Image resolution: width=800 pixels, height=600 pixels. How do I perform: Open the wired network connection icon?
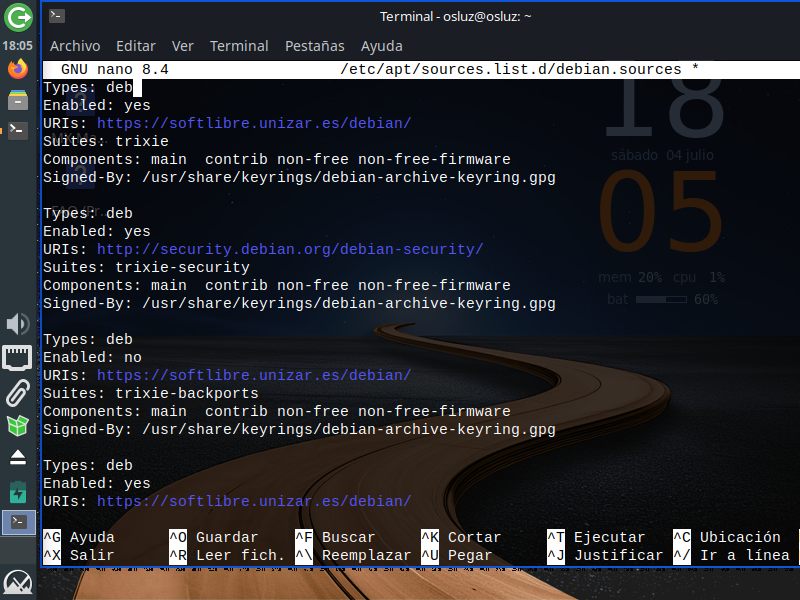coord(18,357)
